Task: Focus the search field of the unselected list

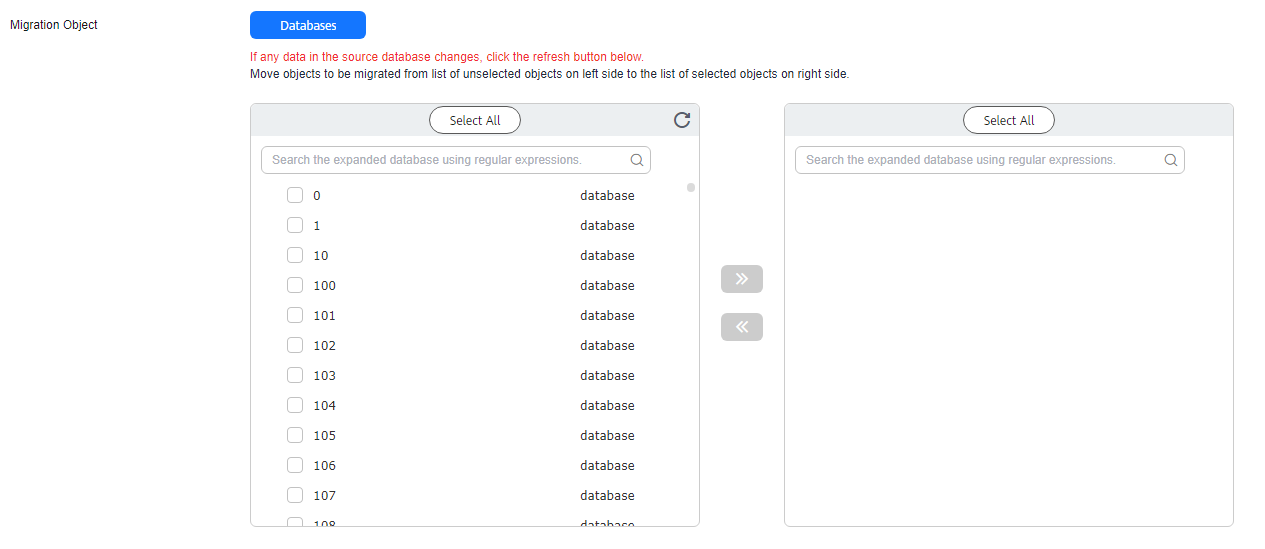Action: 456,160
